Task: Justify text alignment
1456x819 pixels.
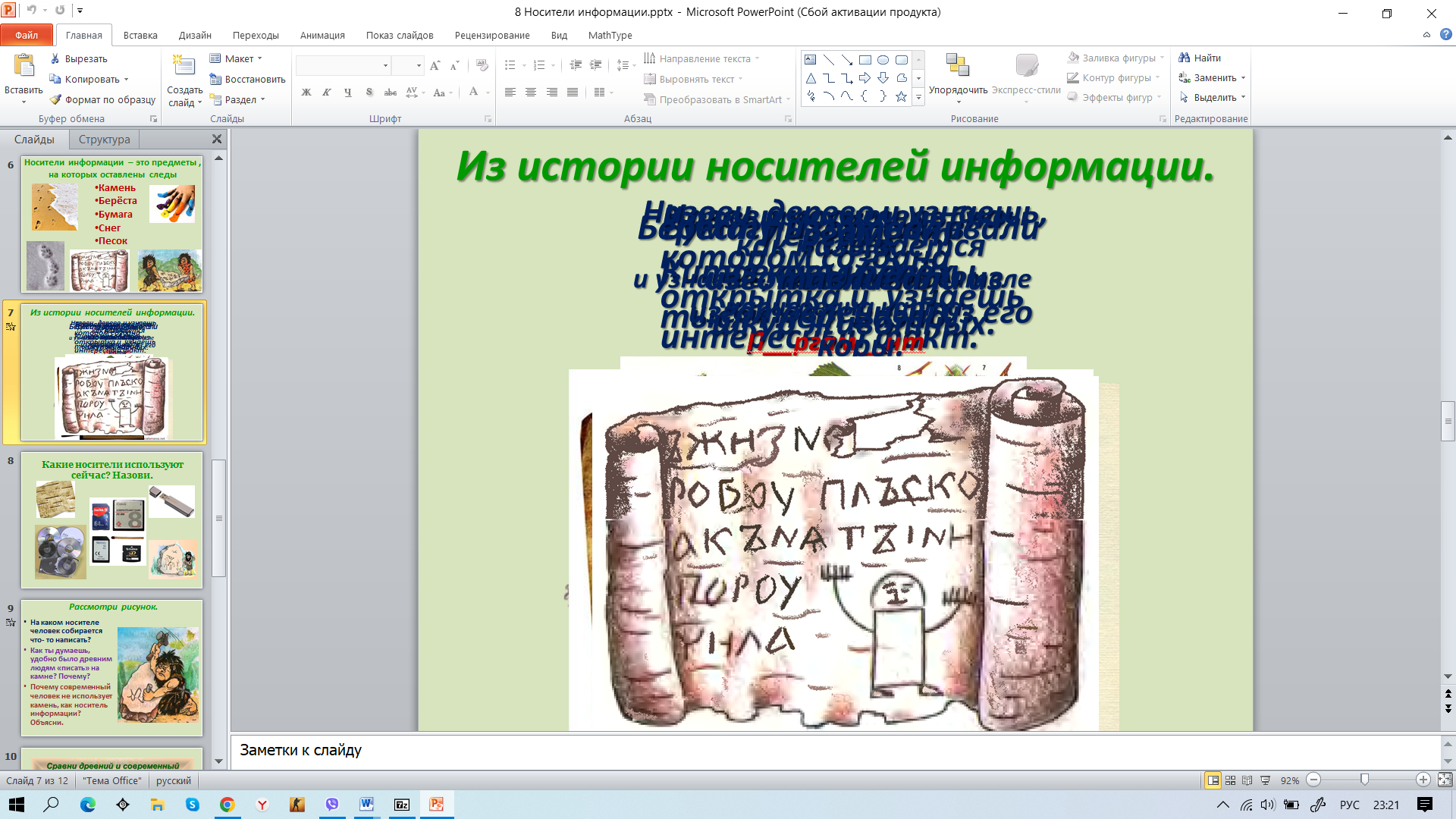Action: point(573,93)
